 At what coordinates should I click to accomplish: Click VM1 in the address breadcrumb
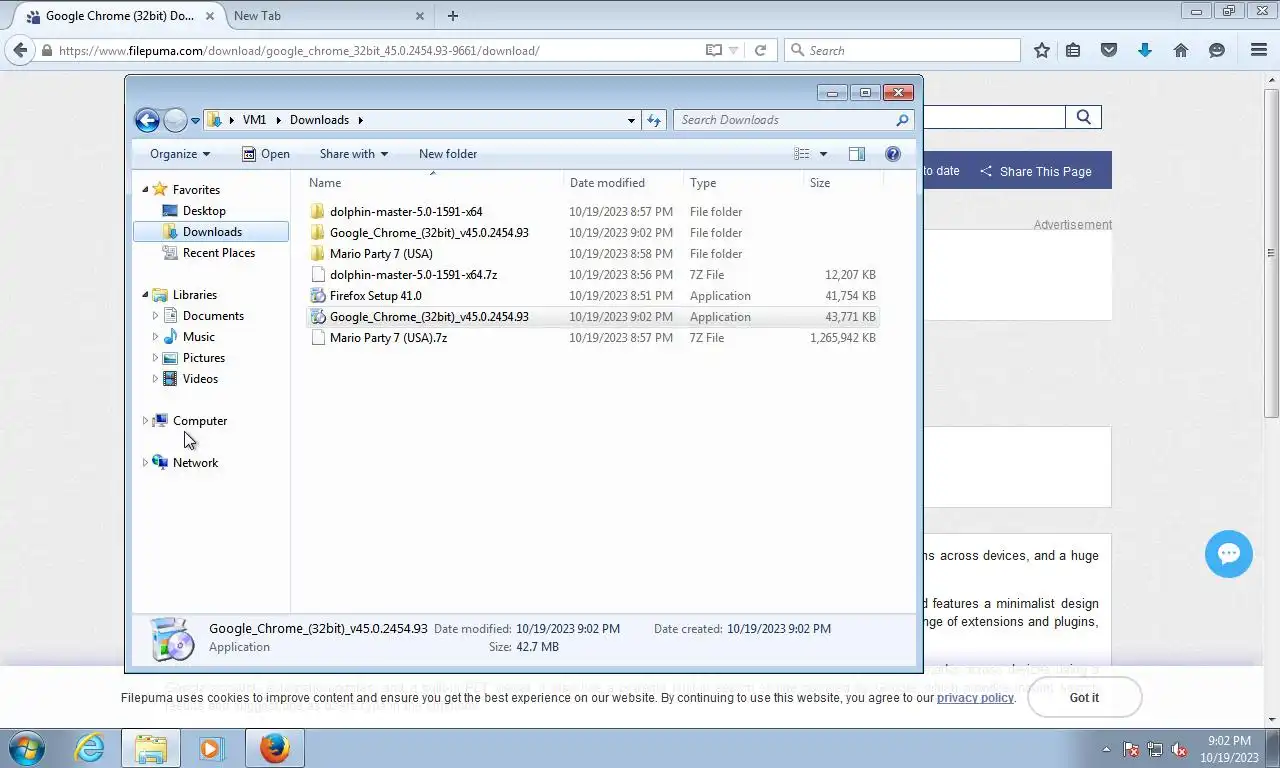[254, 120]
